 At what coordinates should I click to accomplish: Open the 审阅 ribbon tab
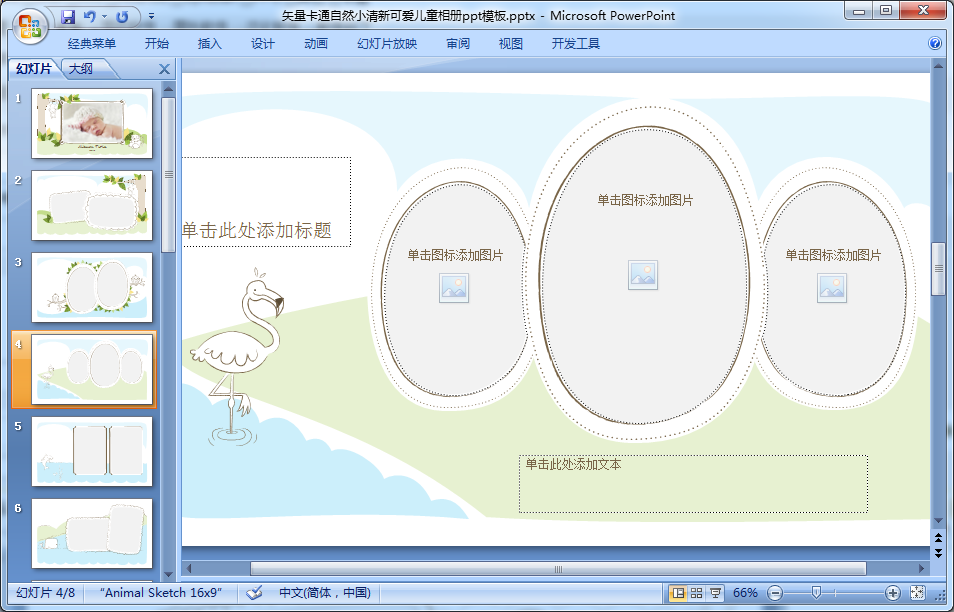tap(458, 44)
